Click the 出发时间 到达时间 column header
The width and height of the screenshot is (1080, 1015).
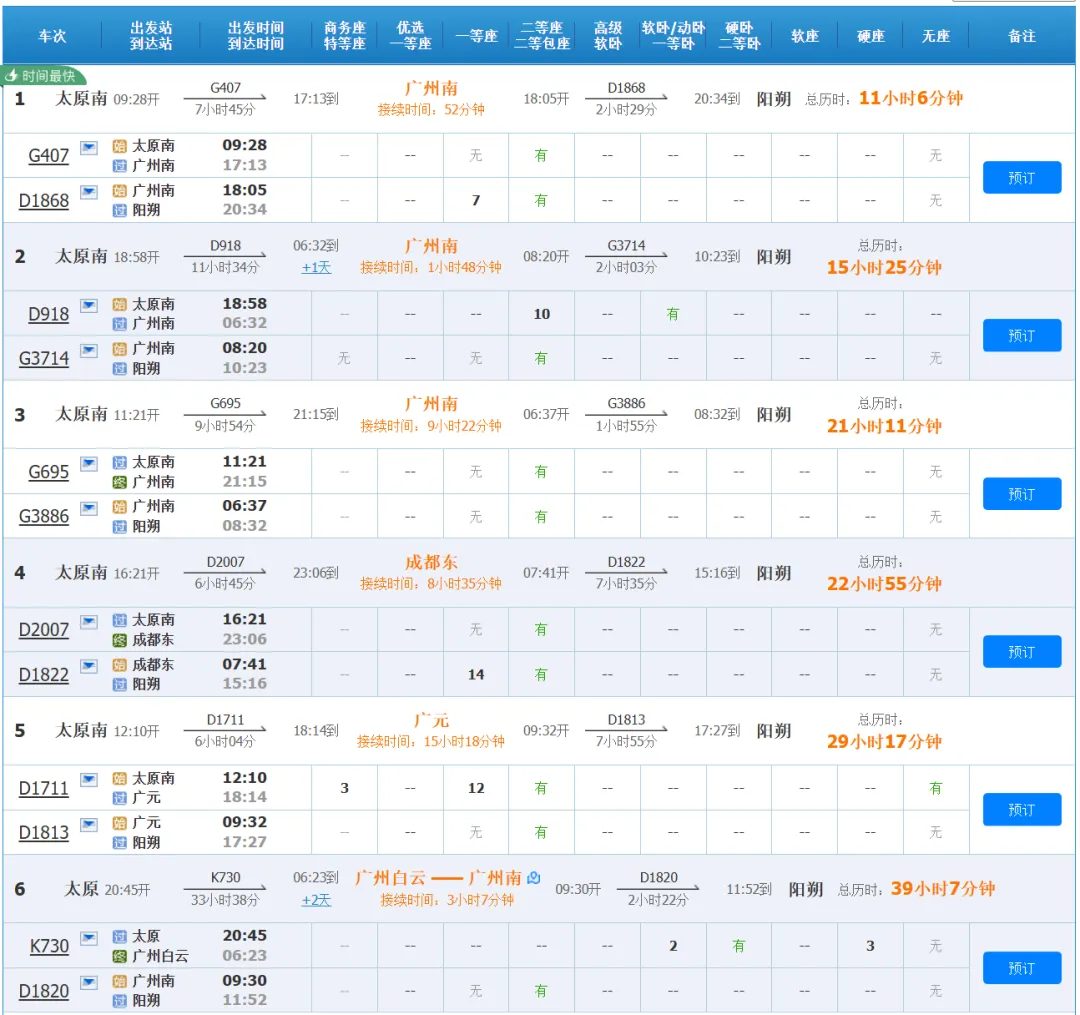click(256, 36)
